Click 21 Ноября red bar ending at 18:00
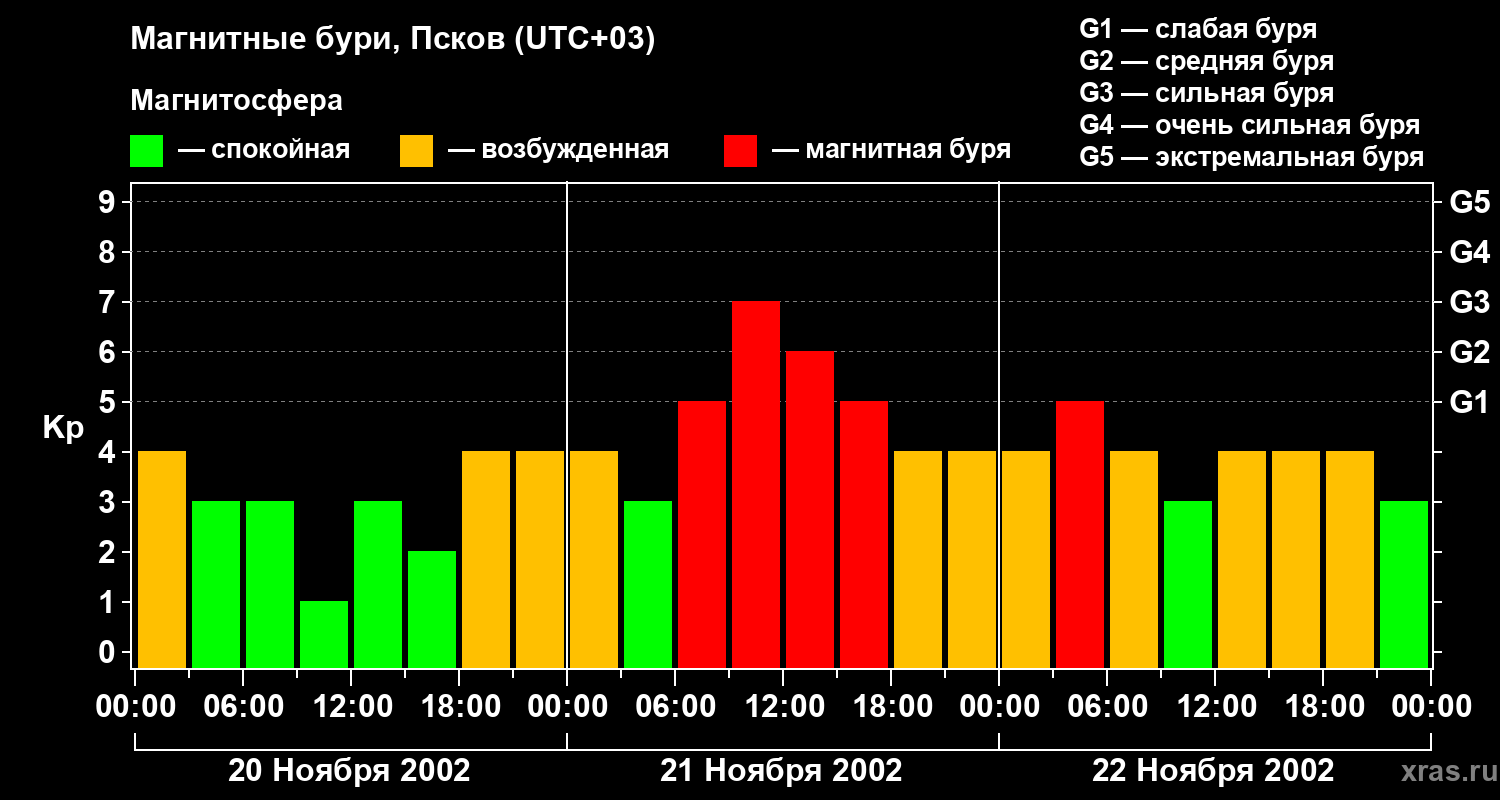 864,534
